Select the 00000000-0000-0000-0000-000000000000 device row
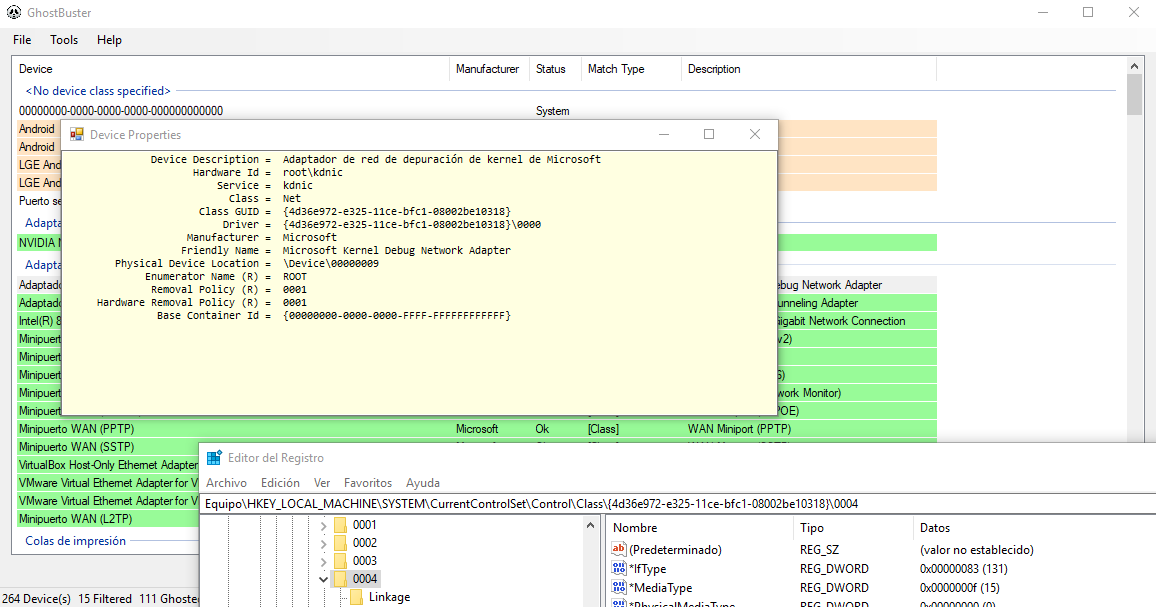The width and height of the screenshot is (1156, 607). (x=477, y=111)
